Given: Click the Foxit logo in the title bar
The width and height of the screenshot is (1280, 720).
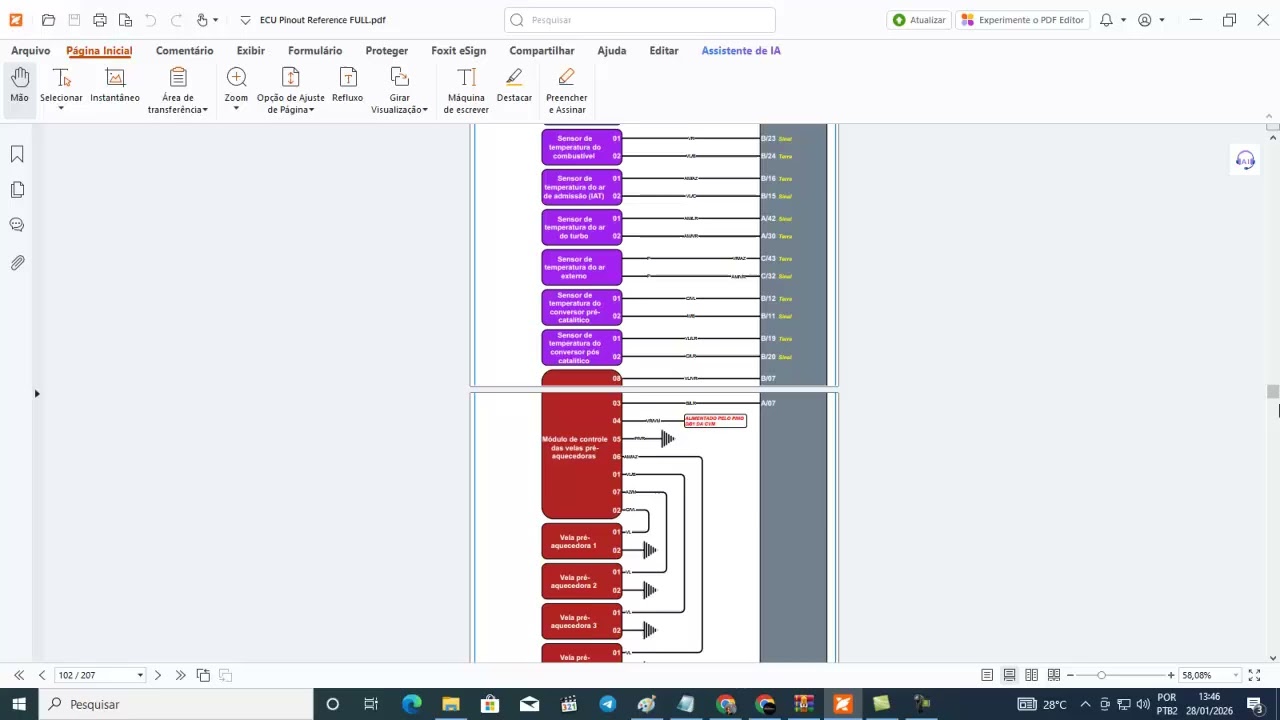Looking at the screenshot, I should 16,20.
